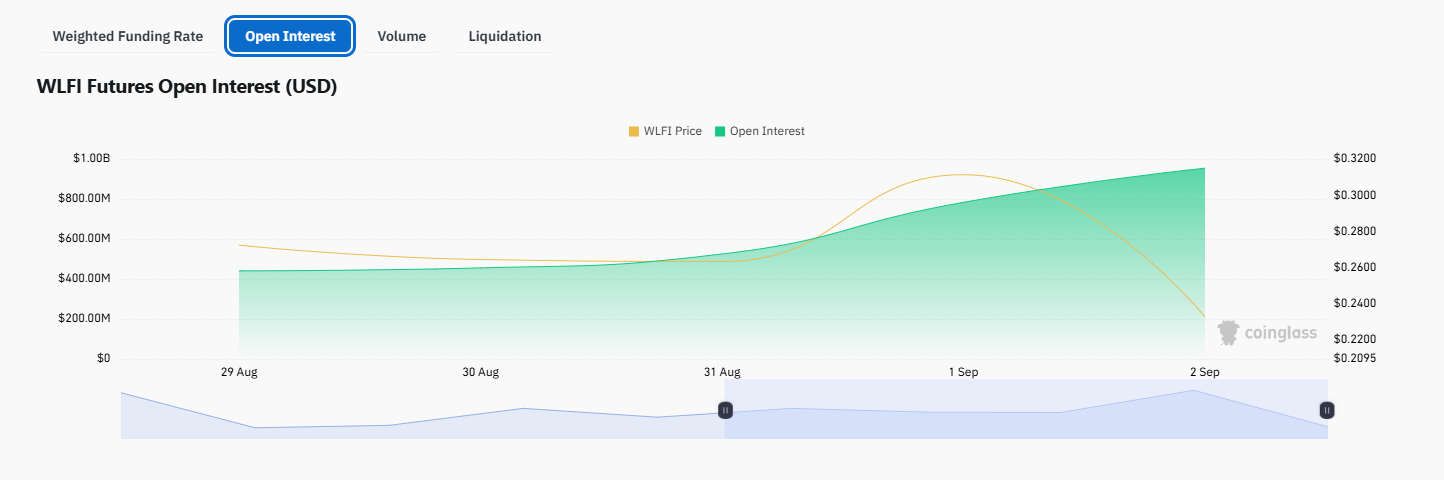Click the selected range in the overview slider
1444x480 pixels.
1026,409
